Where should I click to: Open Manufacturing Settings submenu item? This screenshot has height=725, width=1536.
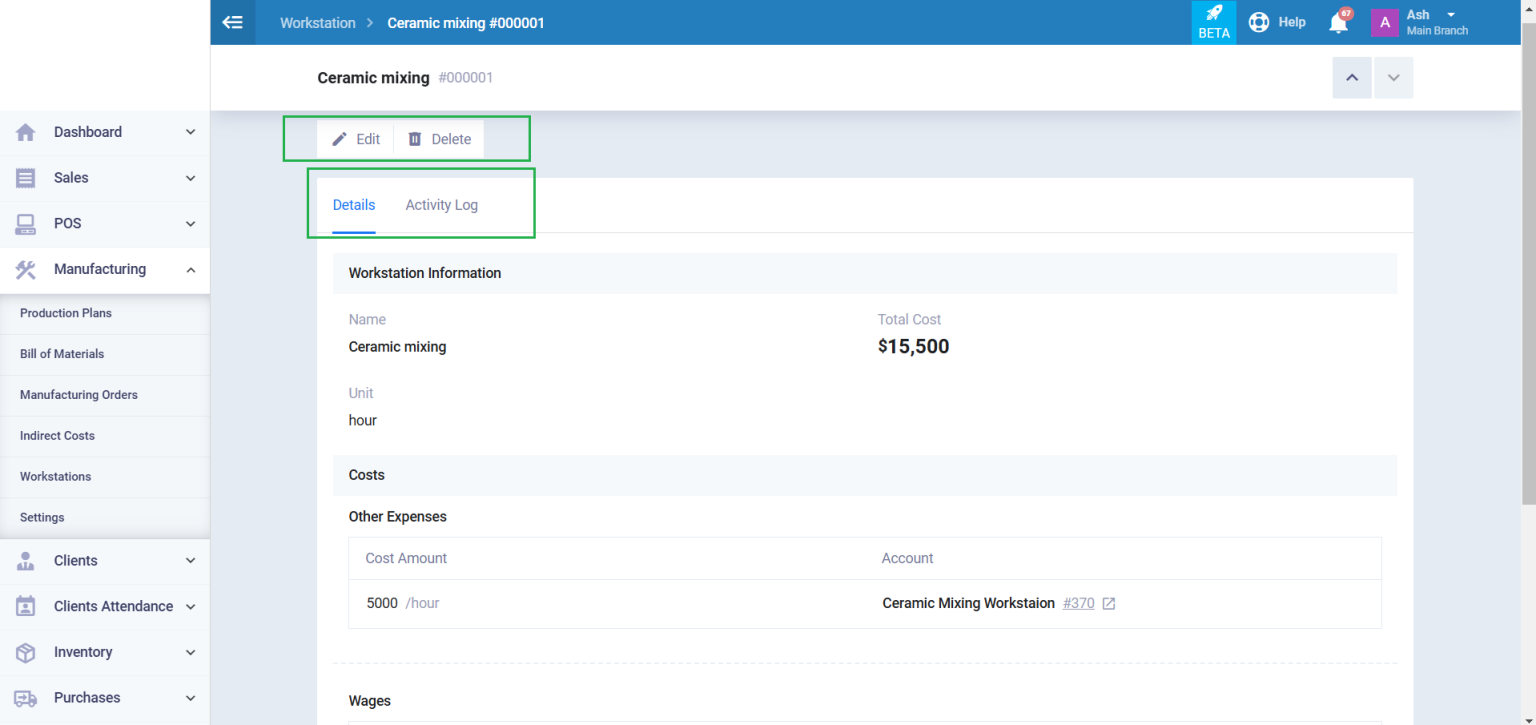tap(105, 518)
